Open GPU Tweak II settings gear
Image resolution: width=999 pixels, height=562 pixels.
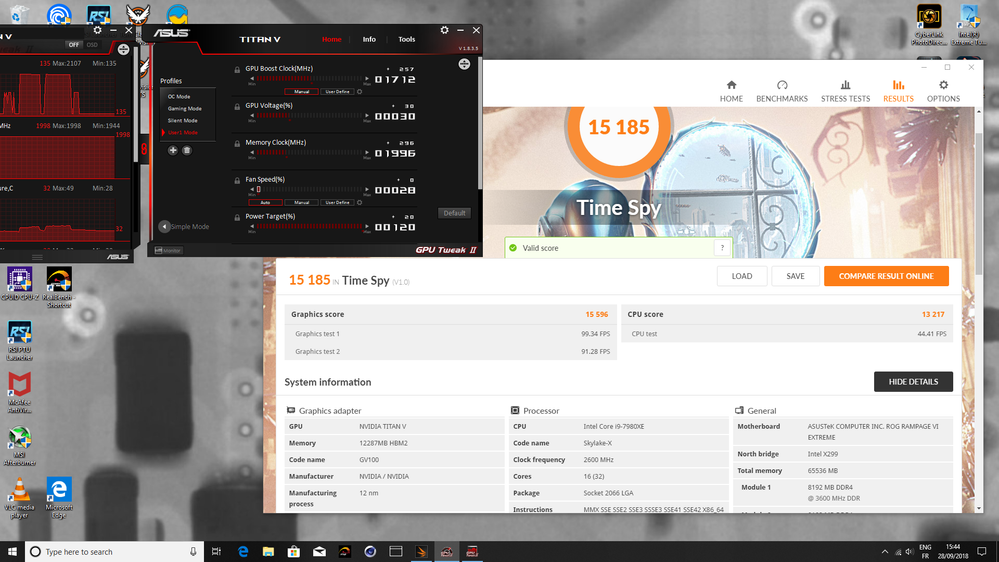(x=444, y=30)
